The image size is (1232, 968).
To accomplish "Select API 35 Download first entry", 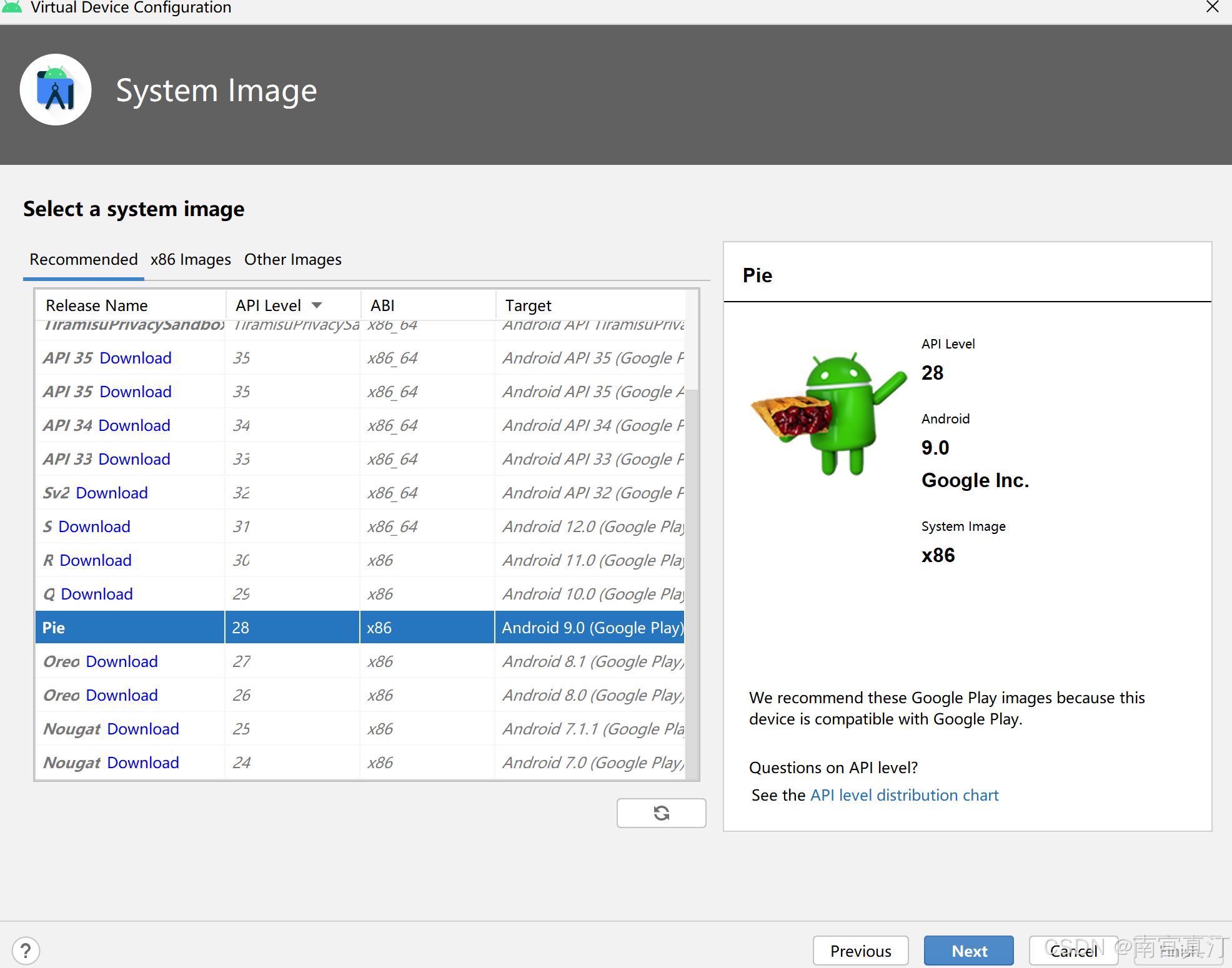I will [108, 358].
